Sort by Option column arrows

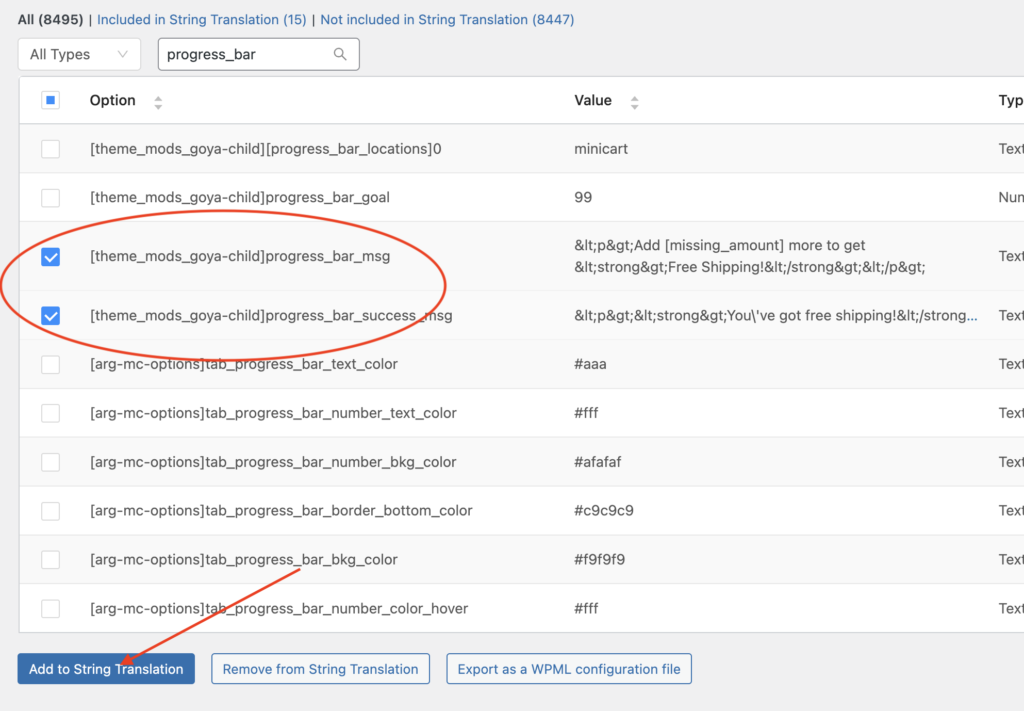tap(158, 102)
